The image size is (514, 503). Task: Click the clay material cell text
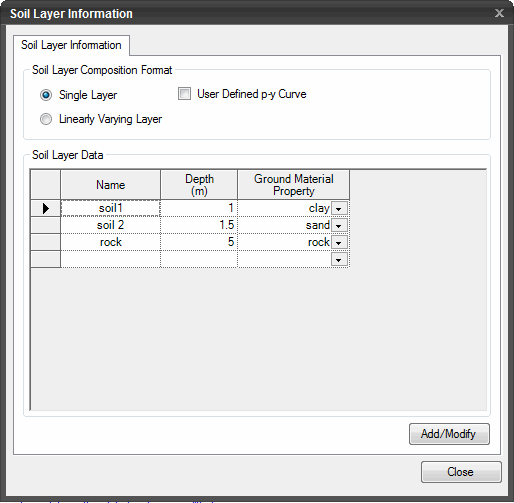(319, 208)
